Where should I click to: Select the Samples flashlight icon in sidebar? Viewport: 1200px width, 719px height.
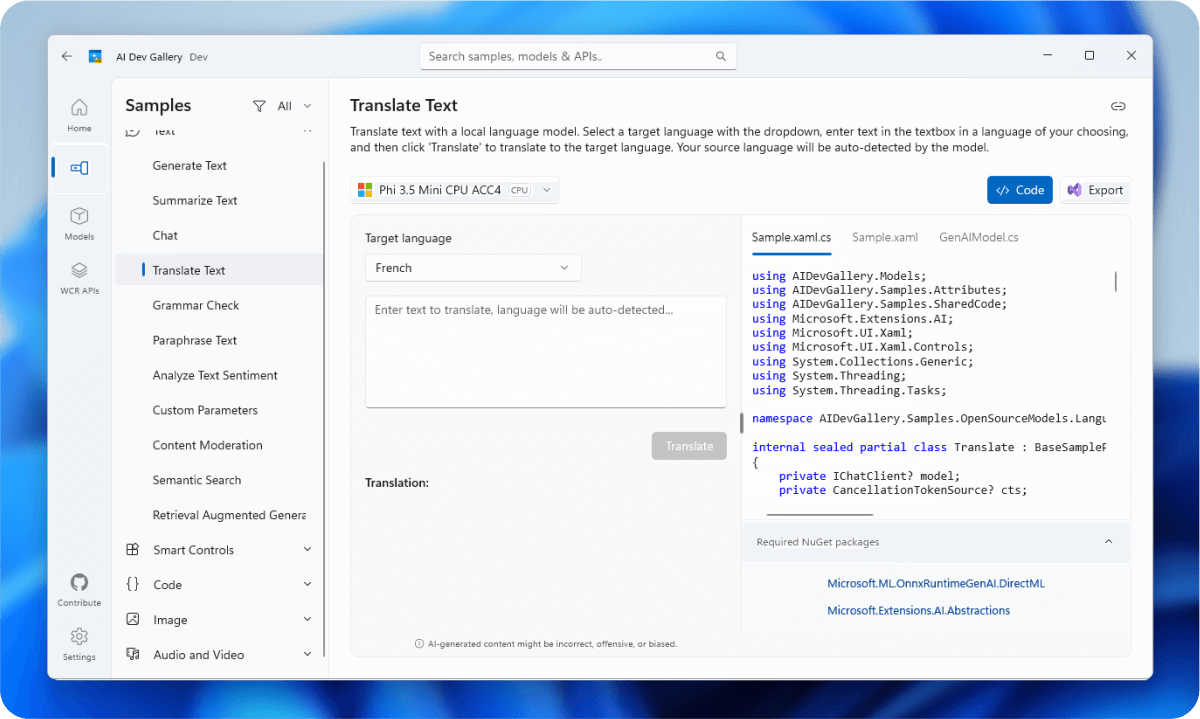point(79,168)
